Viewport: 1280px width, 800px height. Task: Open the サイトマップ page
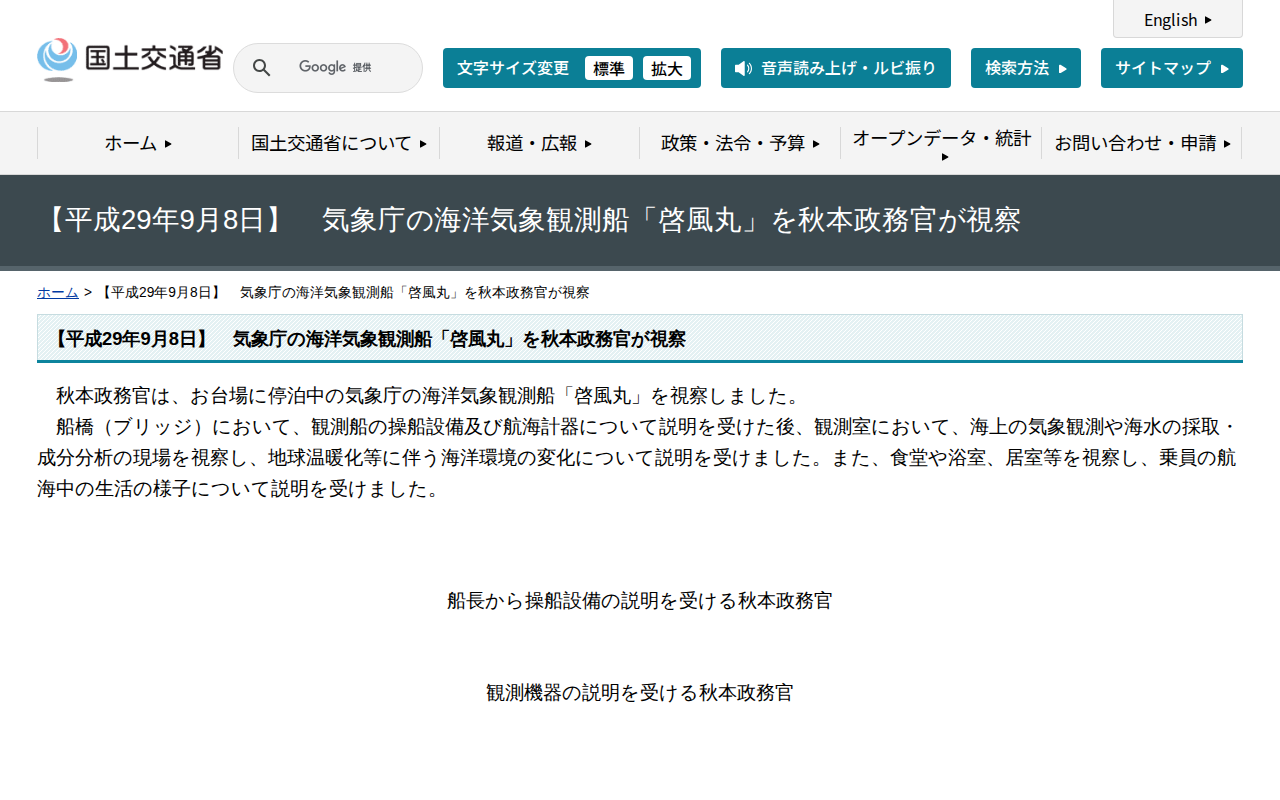tap(1170, 67)
